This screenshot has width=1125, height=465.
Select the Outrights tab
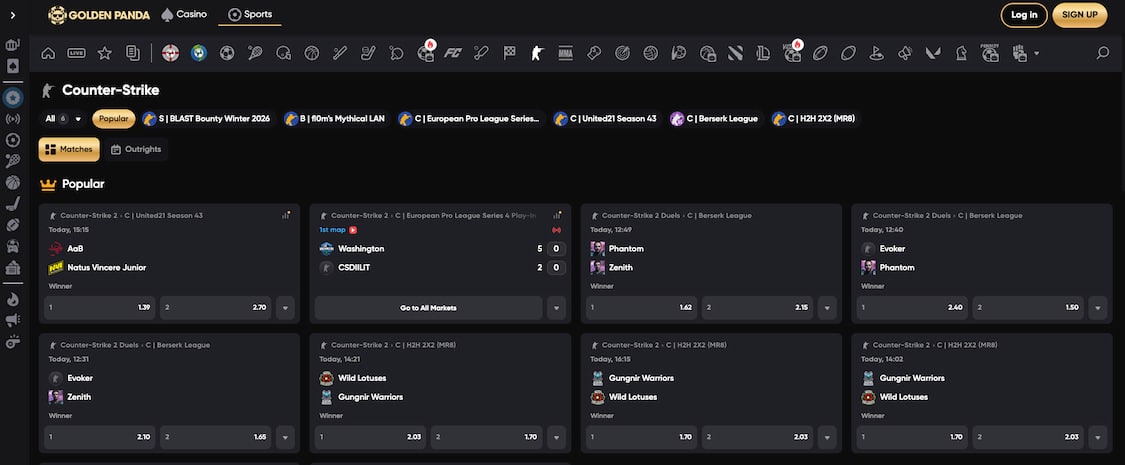(x=136, y=149)
